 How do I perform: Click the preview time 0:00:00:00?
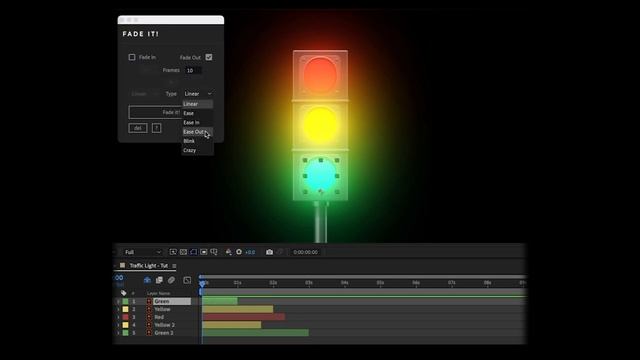305,252
